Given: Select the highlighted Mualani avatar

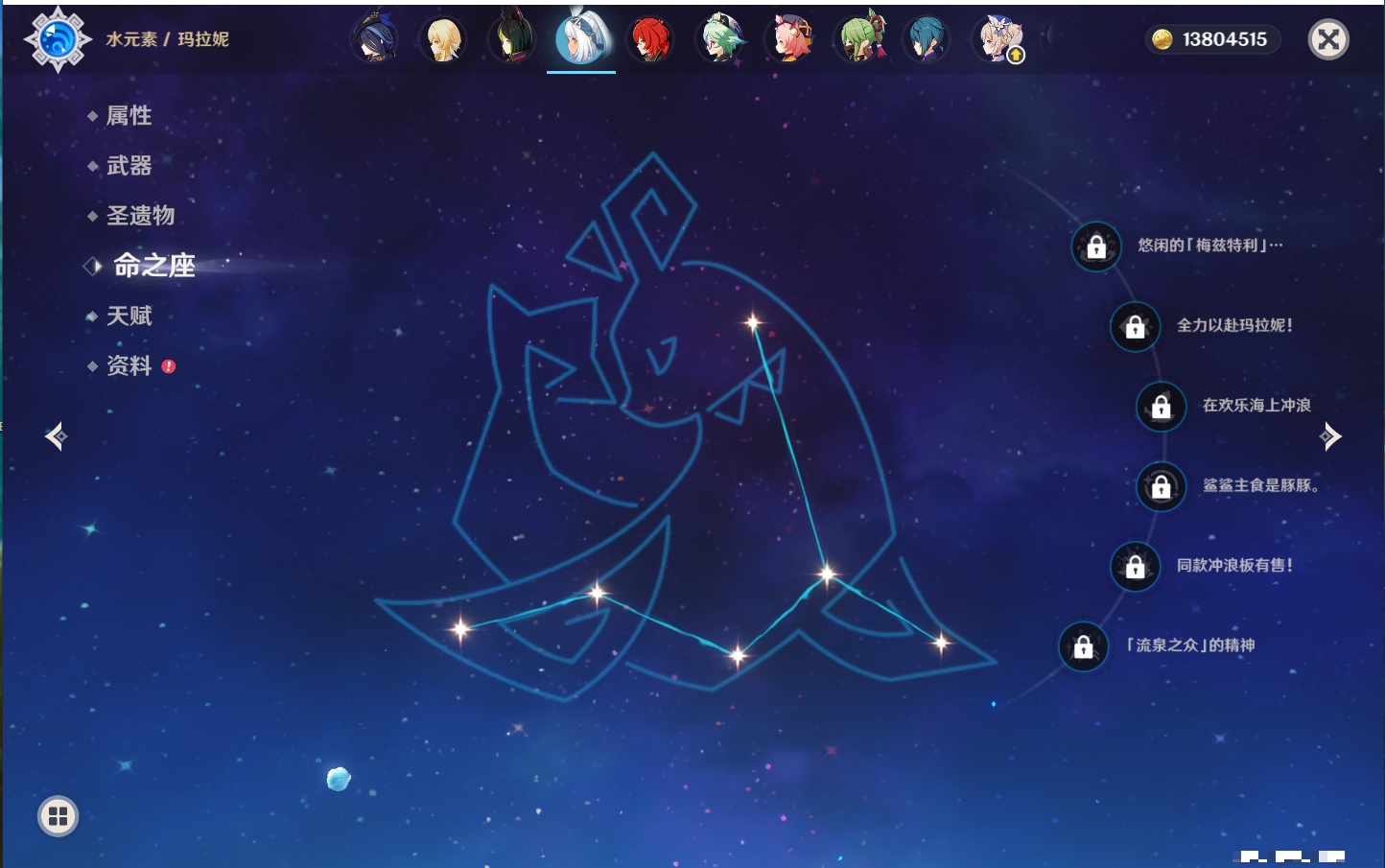Looking at the screenshot, I should point(581,38).
